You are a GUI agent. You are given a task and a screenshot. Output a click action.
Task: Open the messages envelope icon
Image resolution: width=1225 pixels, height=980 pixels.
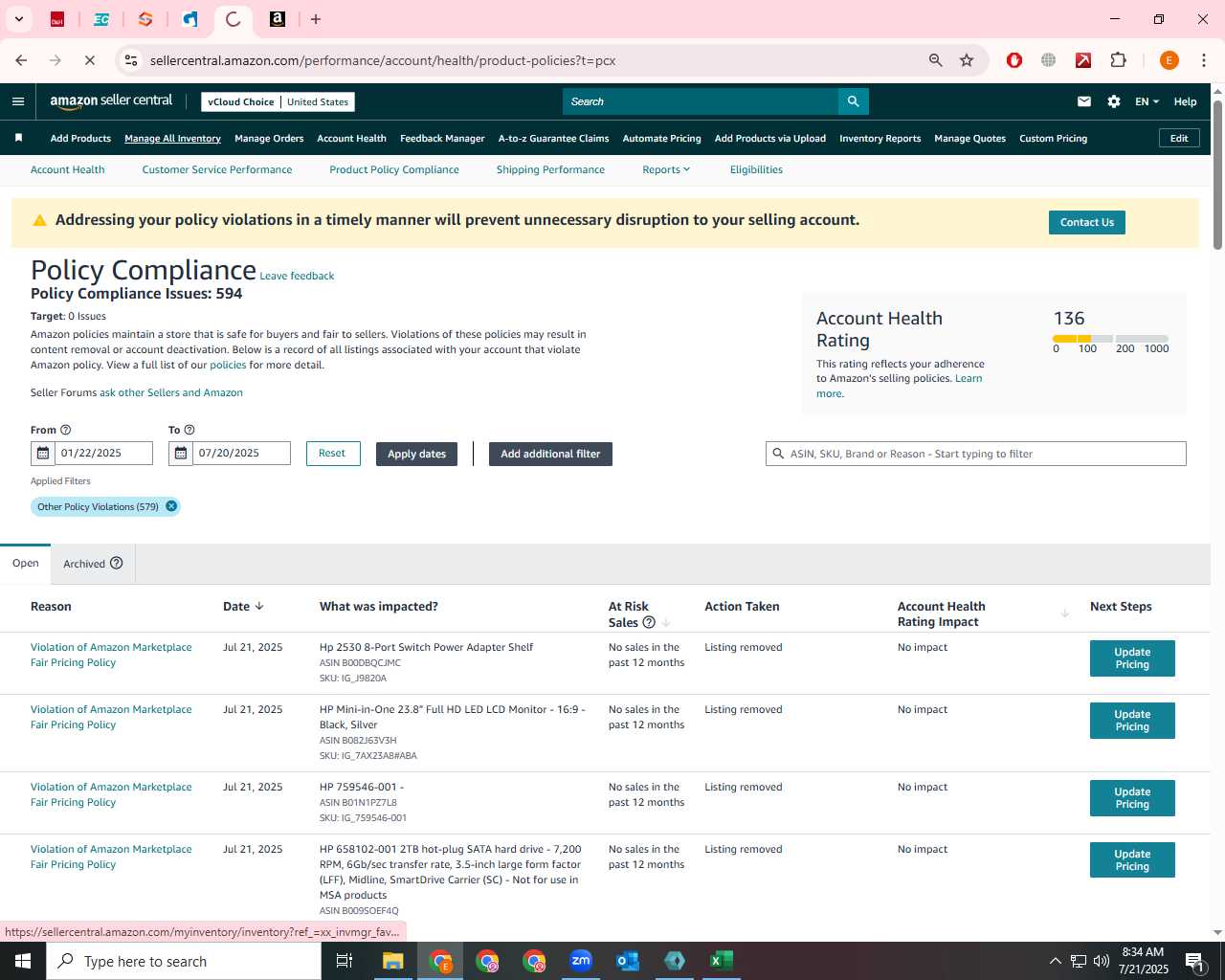tap(1084, 101)
